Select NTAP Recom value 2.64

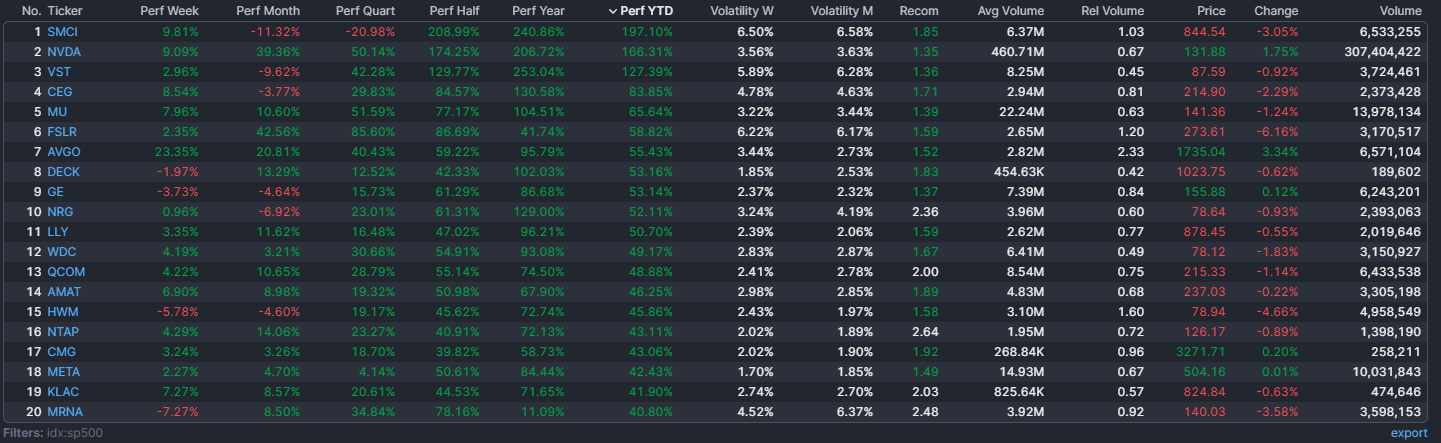click(926, 332)
